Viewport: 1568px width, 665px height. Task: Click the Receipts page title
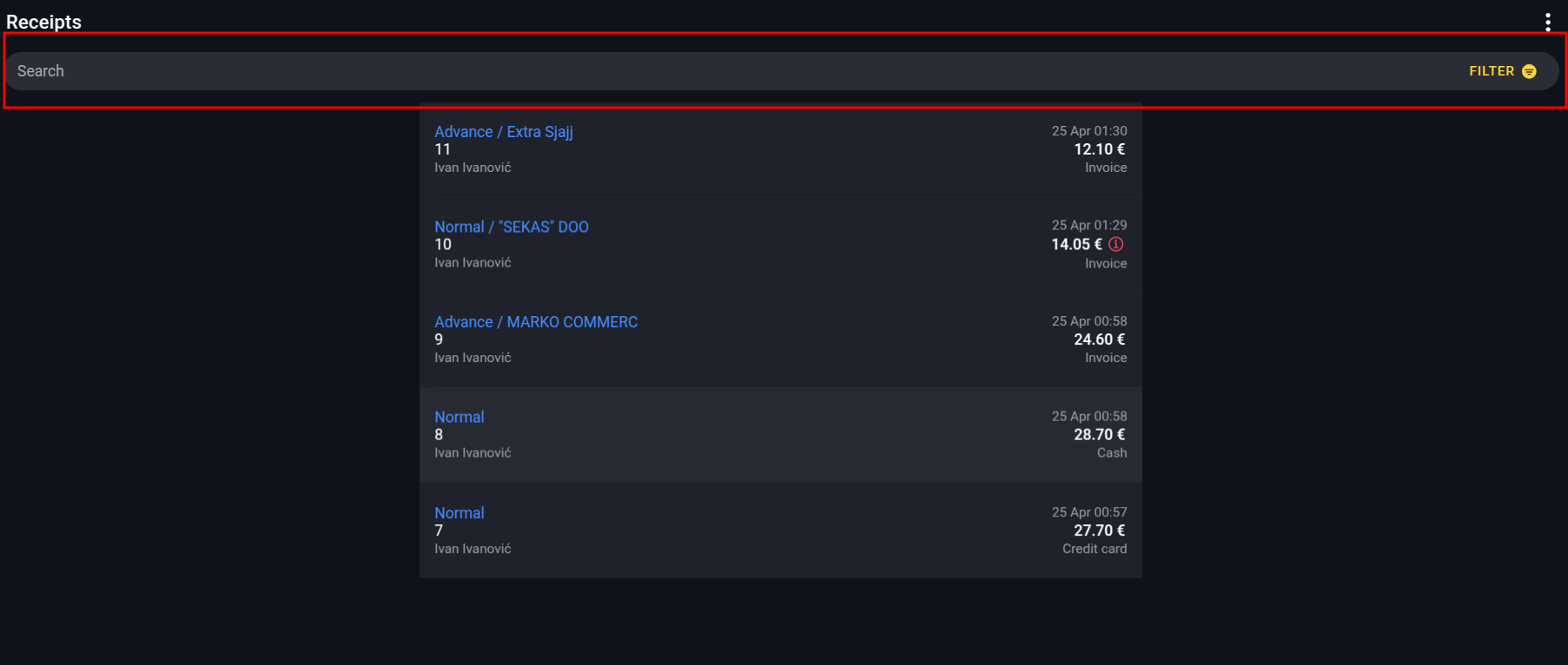pos(43,22)
